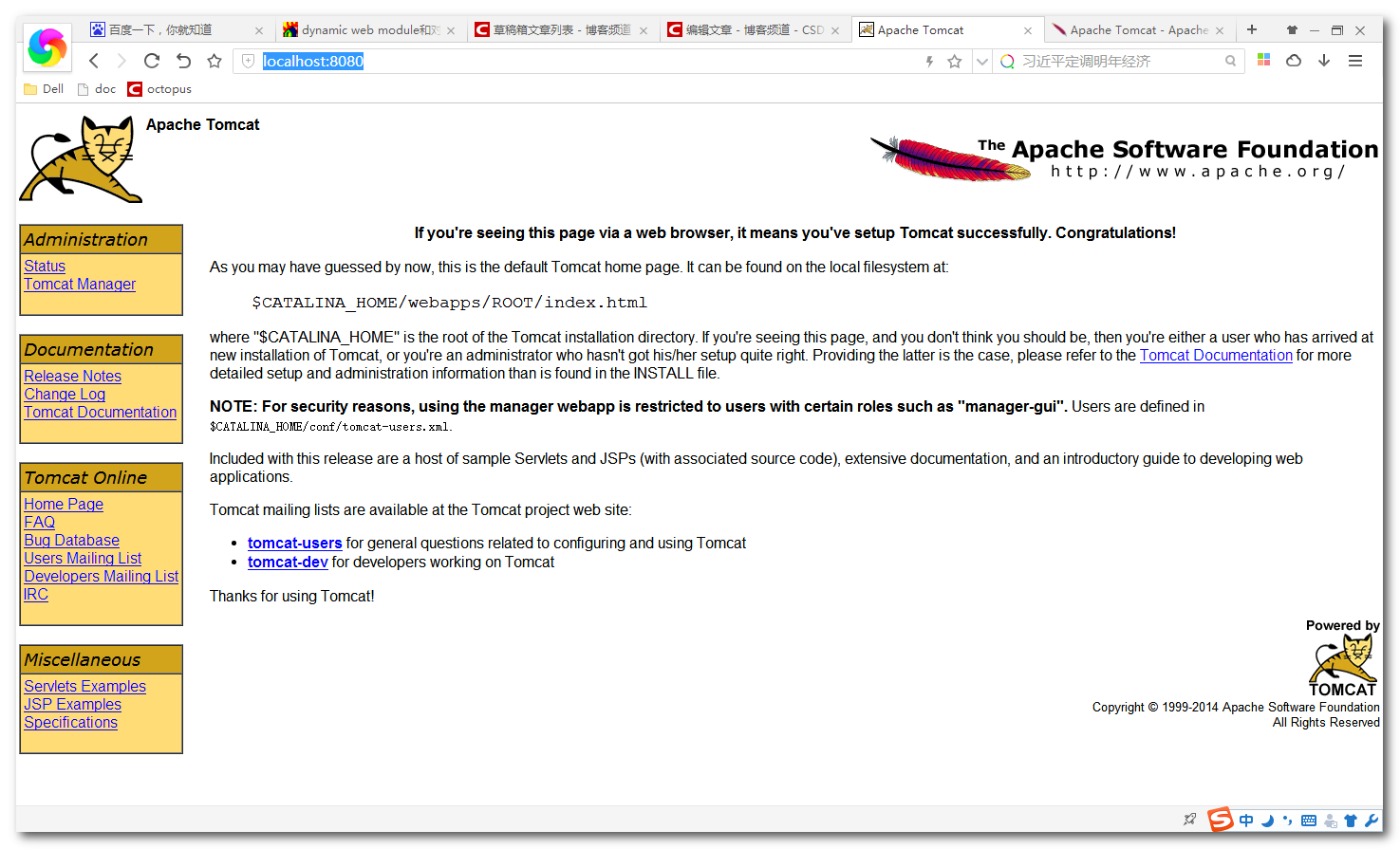Click the Sogou skin shirt icon
Screen dimensions: 1400x849
click(1351, 821)
